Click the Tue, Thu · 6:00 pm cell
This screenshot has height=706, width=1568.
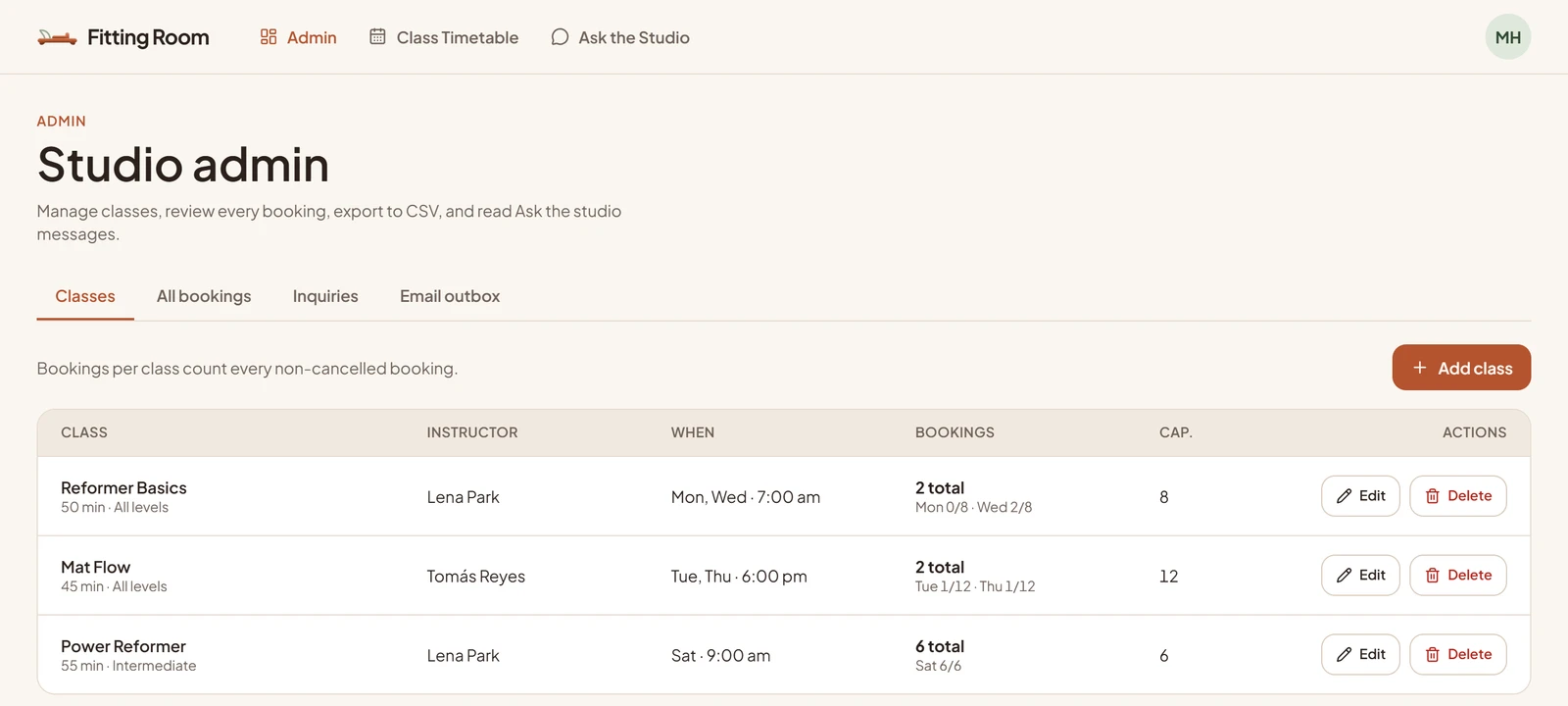click(739, 577)
